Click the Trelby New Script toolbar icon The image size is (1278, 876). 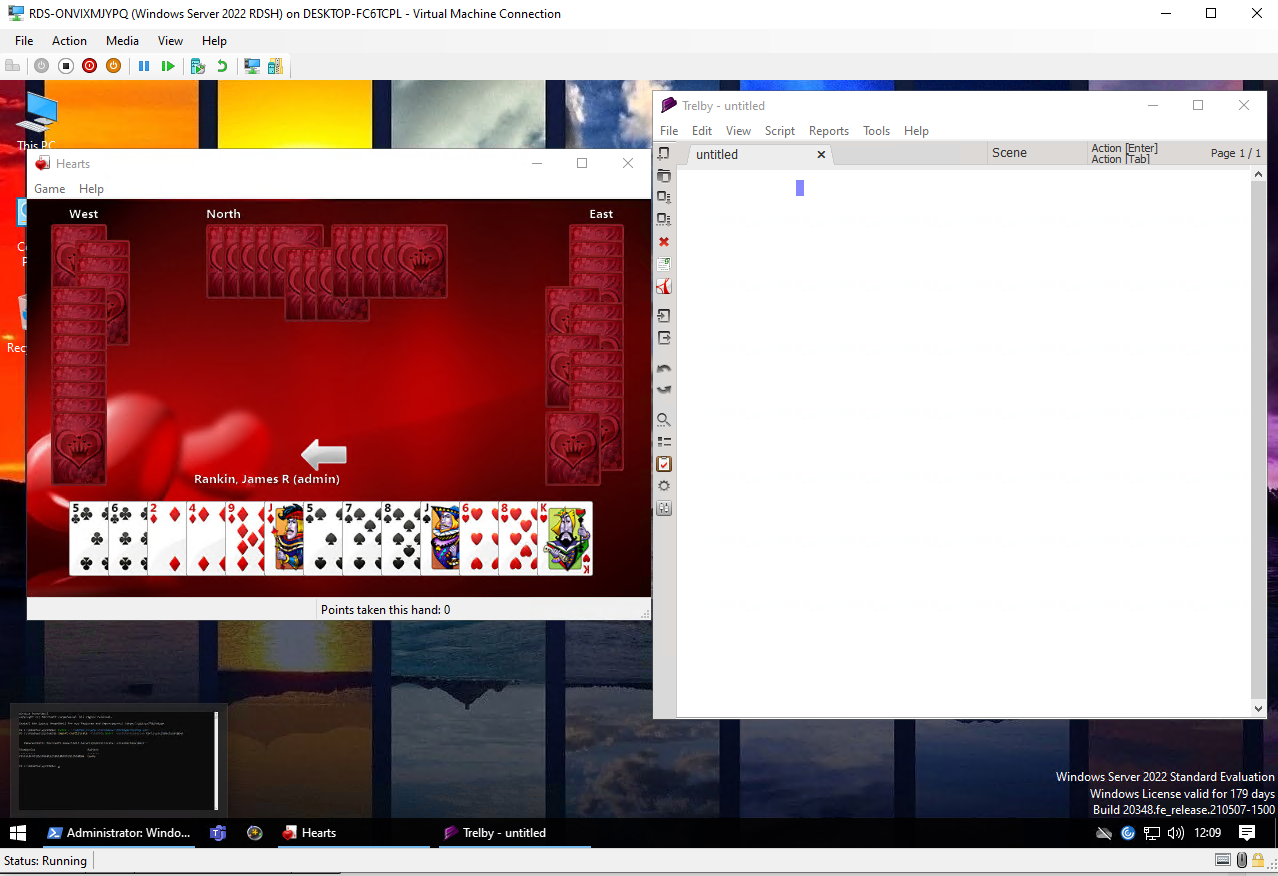663,154
